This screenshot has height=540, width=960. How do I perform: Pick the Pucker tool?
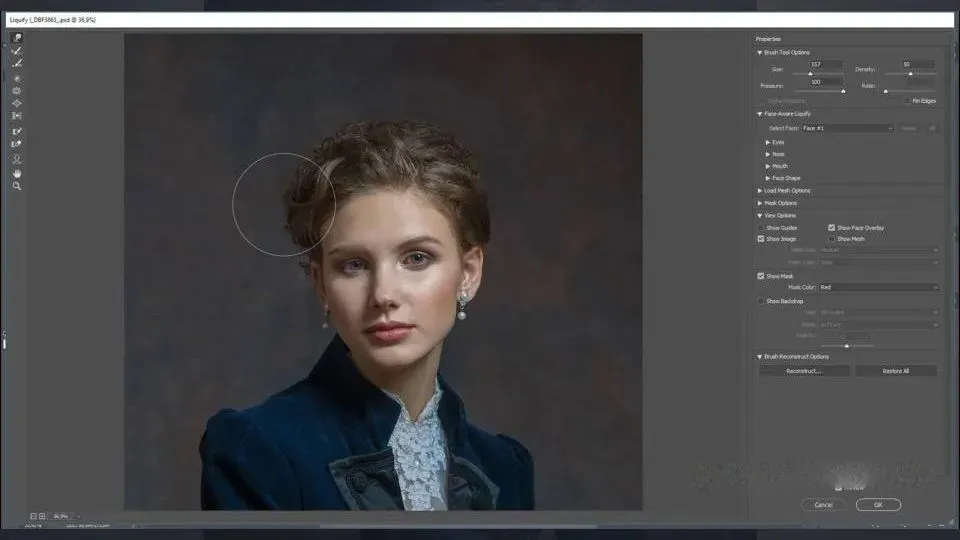17,91
